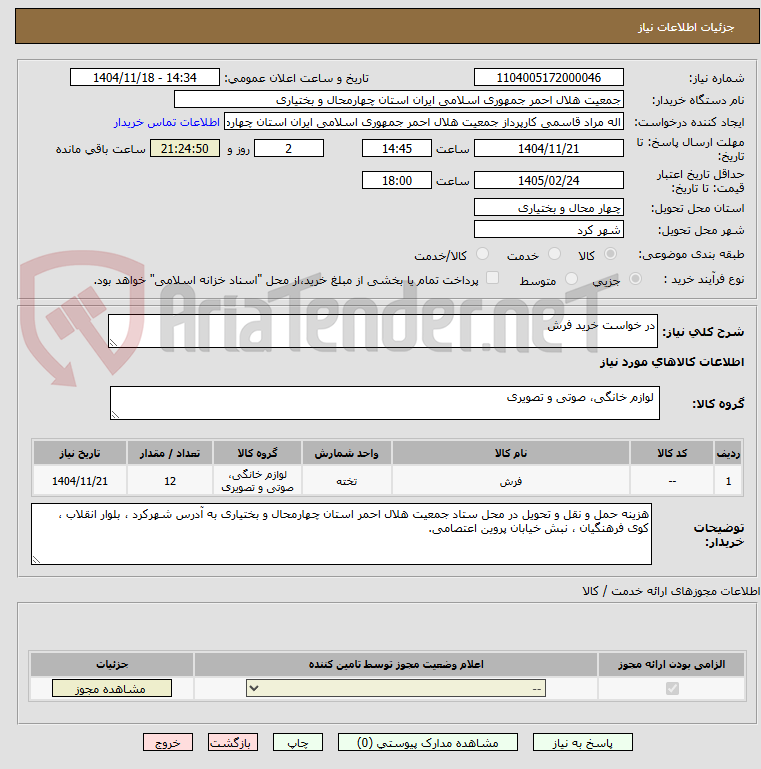This screenshot has height=769, width=761.
Task: Click the quantity cell showing 12
Action: coord(170,481)
